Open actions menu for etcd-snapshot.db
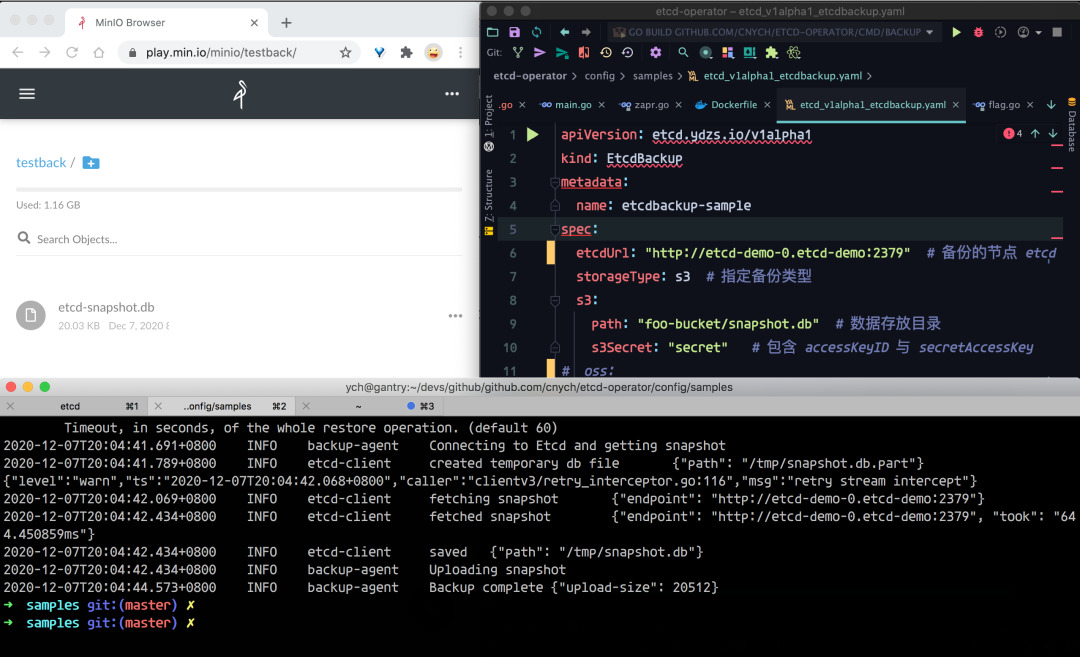The image size is (1080, 657). (455, 316)
